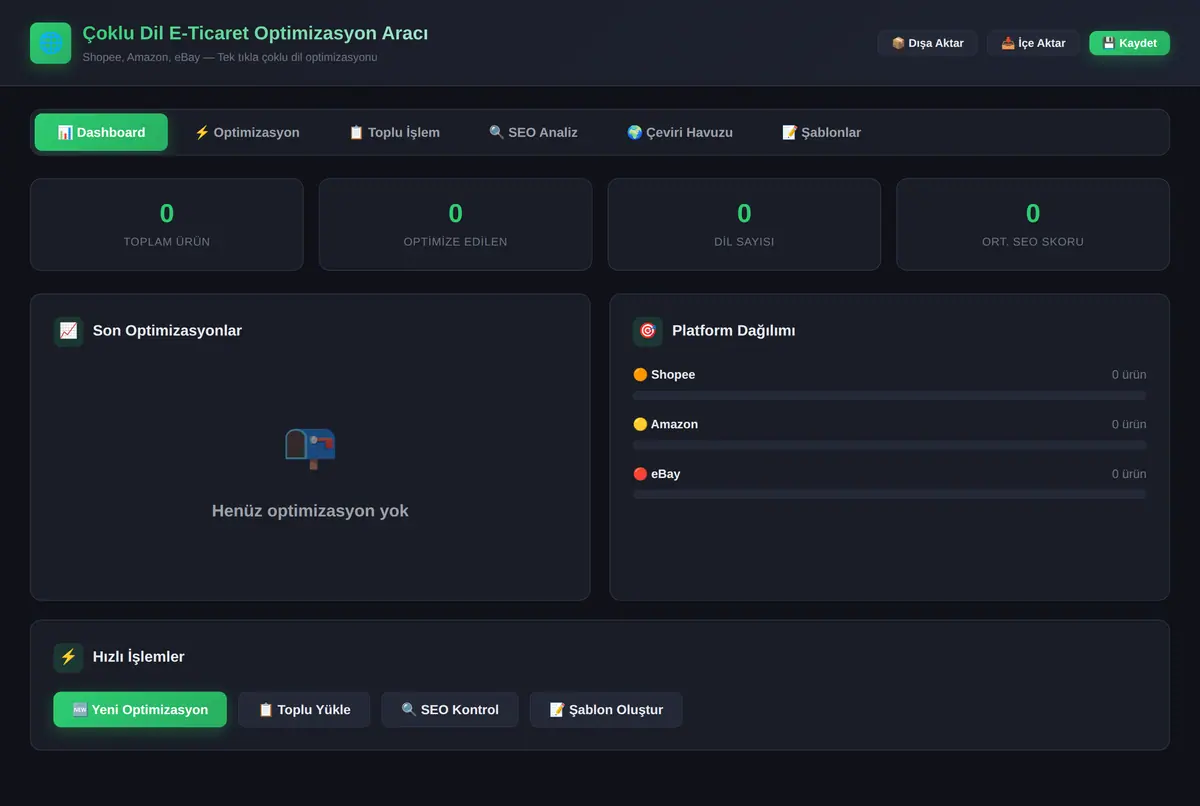Save with the Kaydet button
The image size is (1200, 806).
click(x=1129, y=43)
